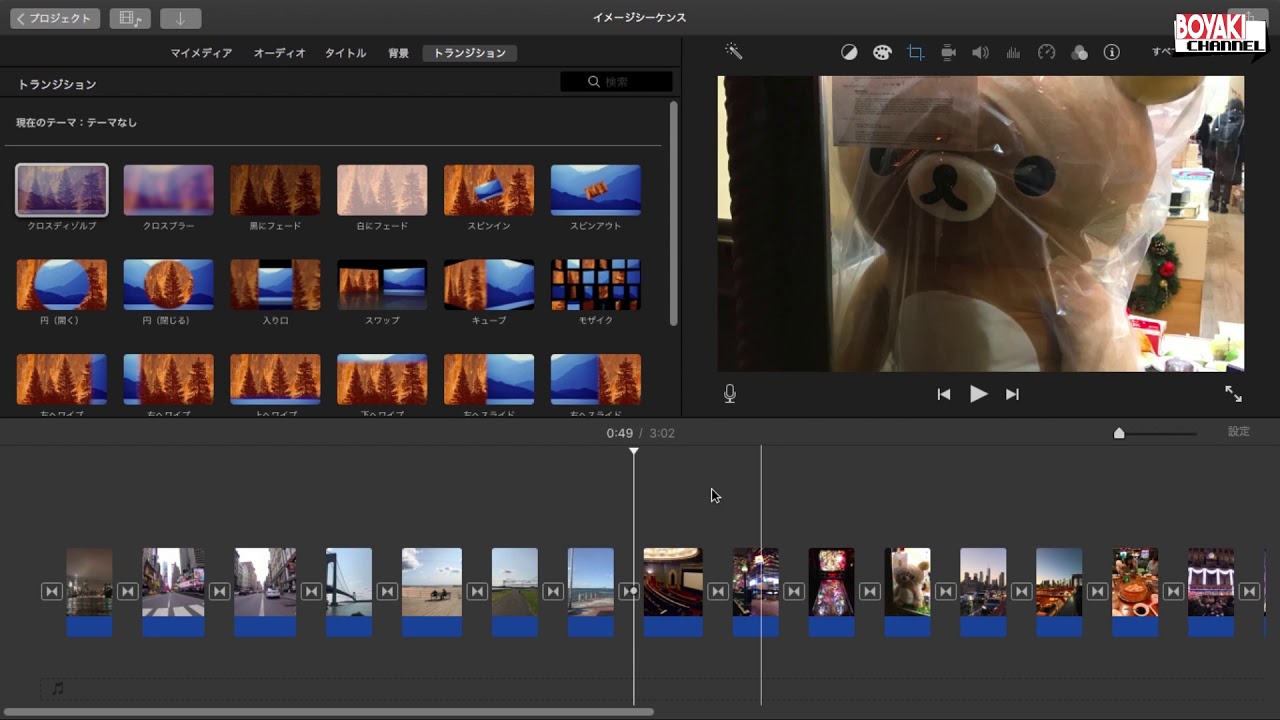Click the auto-enhance magic wand icon
Screen dimensions: 1280x720
733,52
